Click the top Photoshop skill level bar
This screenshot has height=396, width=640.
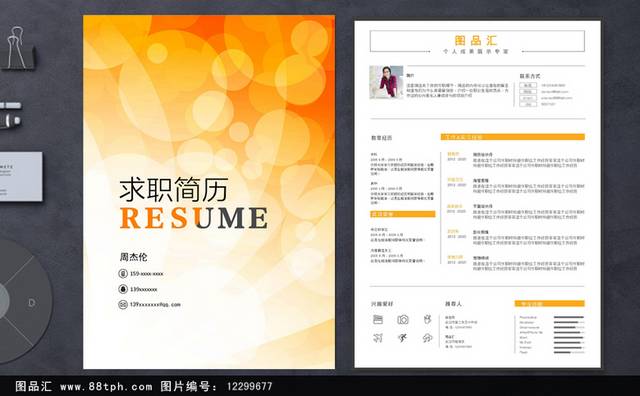(569, 317)
